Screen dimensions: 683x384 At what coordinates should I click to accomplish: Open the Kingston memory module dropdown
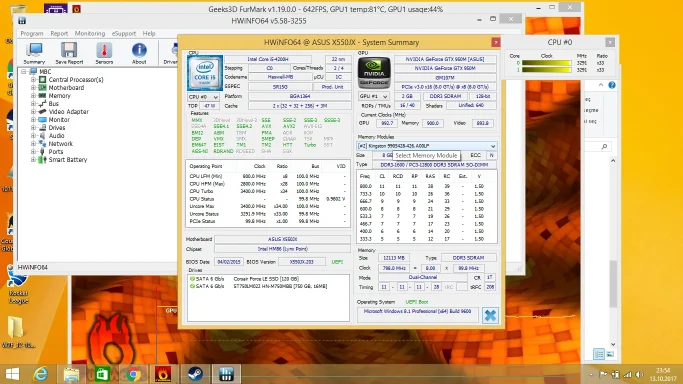(426, 146)
